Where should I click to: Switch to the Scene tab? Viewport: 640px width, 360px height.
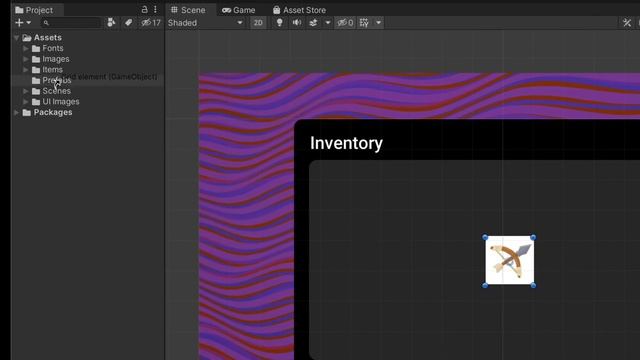tap(188, 10)
